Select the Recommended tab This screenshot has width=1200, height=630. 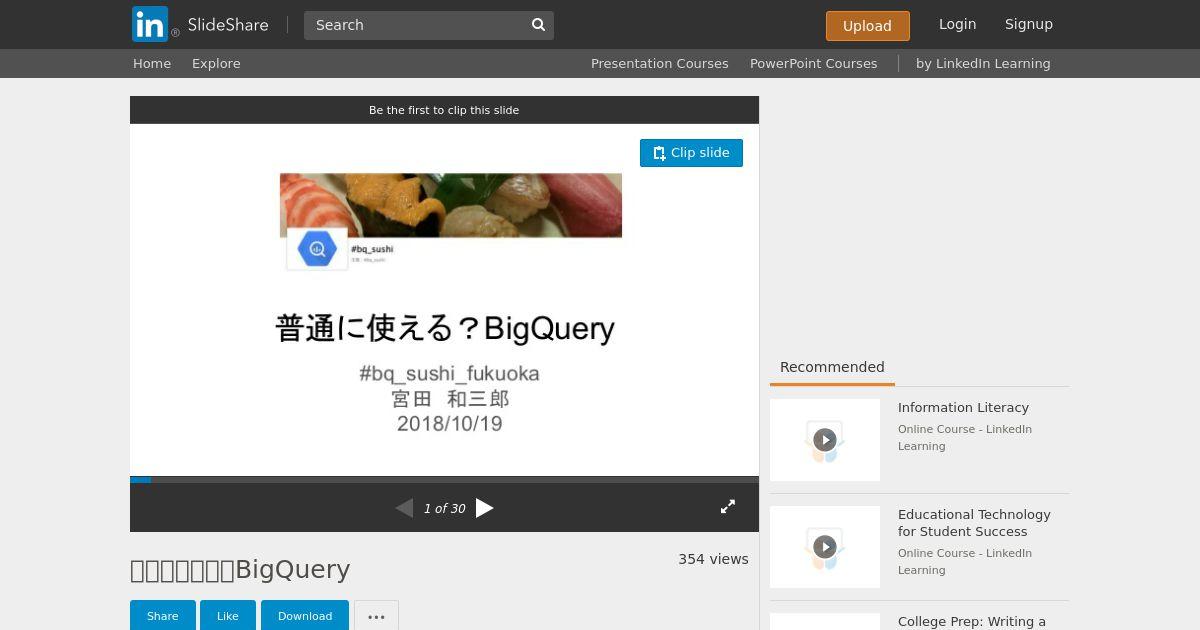pyautogui.click(x=832, y=367)
